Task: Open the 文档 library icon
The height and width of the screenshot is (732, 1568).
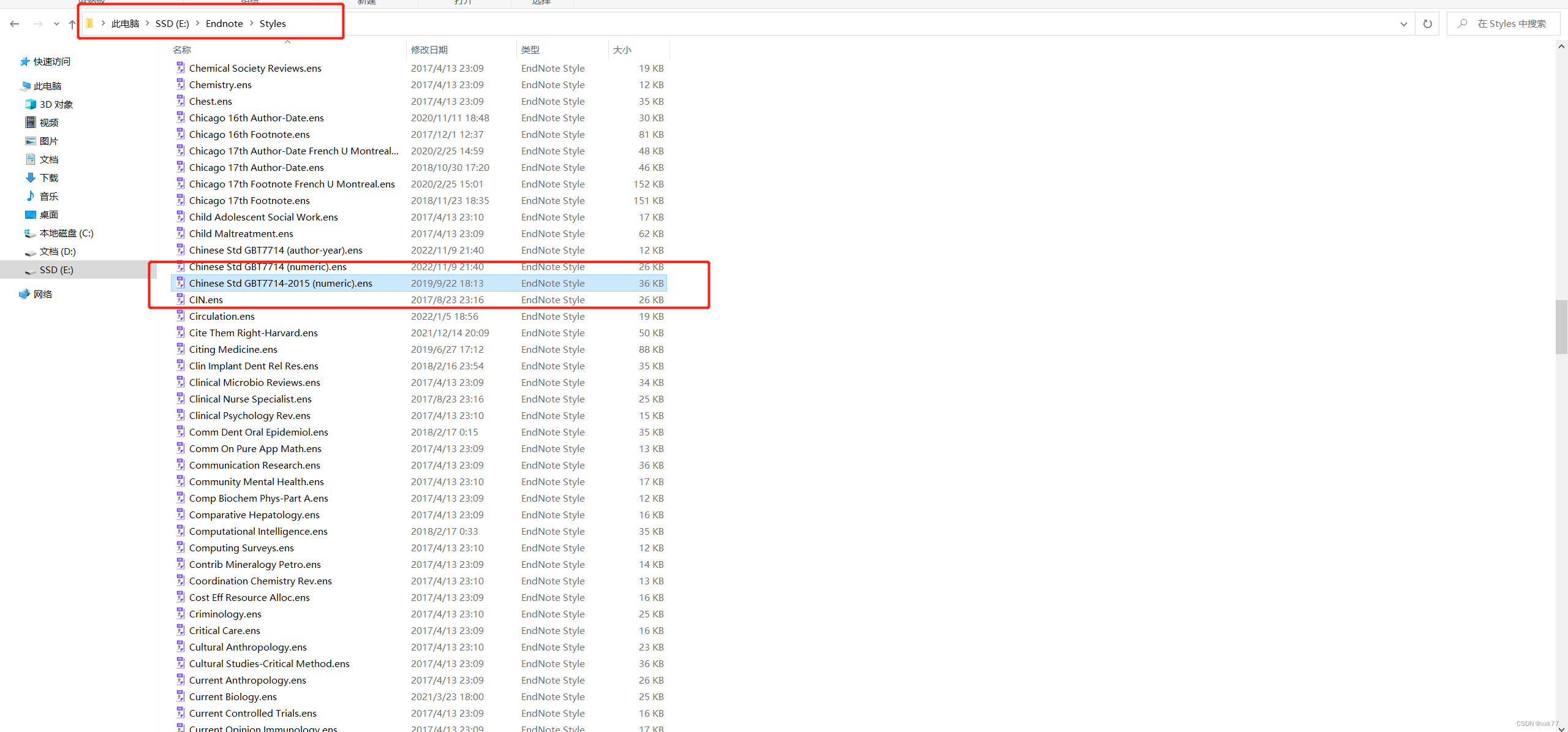Action: click(30, 160)
